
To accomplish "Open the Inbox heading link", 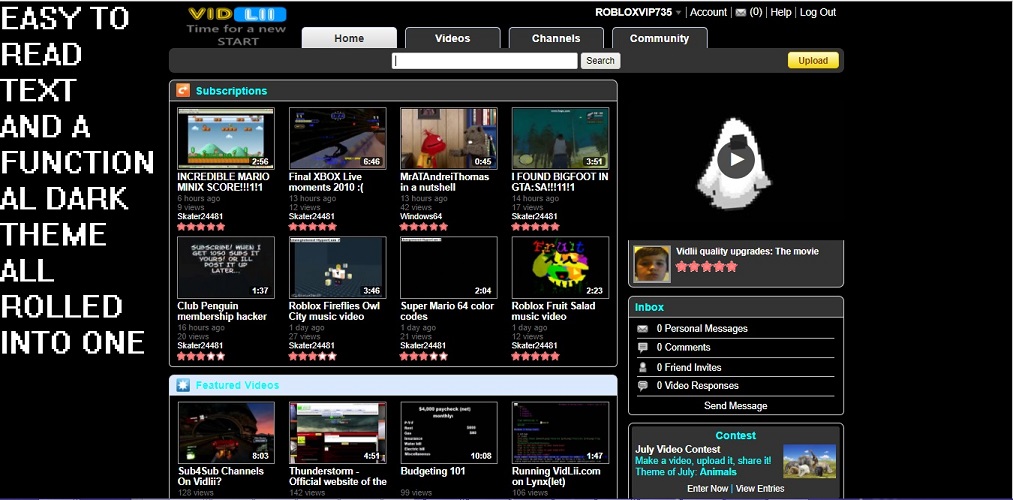I will (649, 307).
